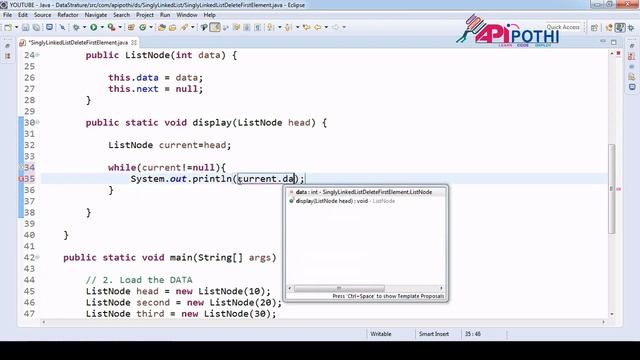Screen dimensions: 640x360
Task: Click the green New Java Class icon
Action: tap(142, 27)
